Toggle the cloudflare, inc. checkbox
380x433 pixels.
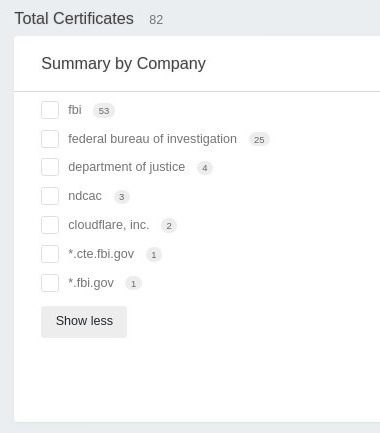tap(50, 225)
